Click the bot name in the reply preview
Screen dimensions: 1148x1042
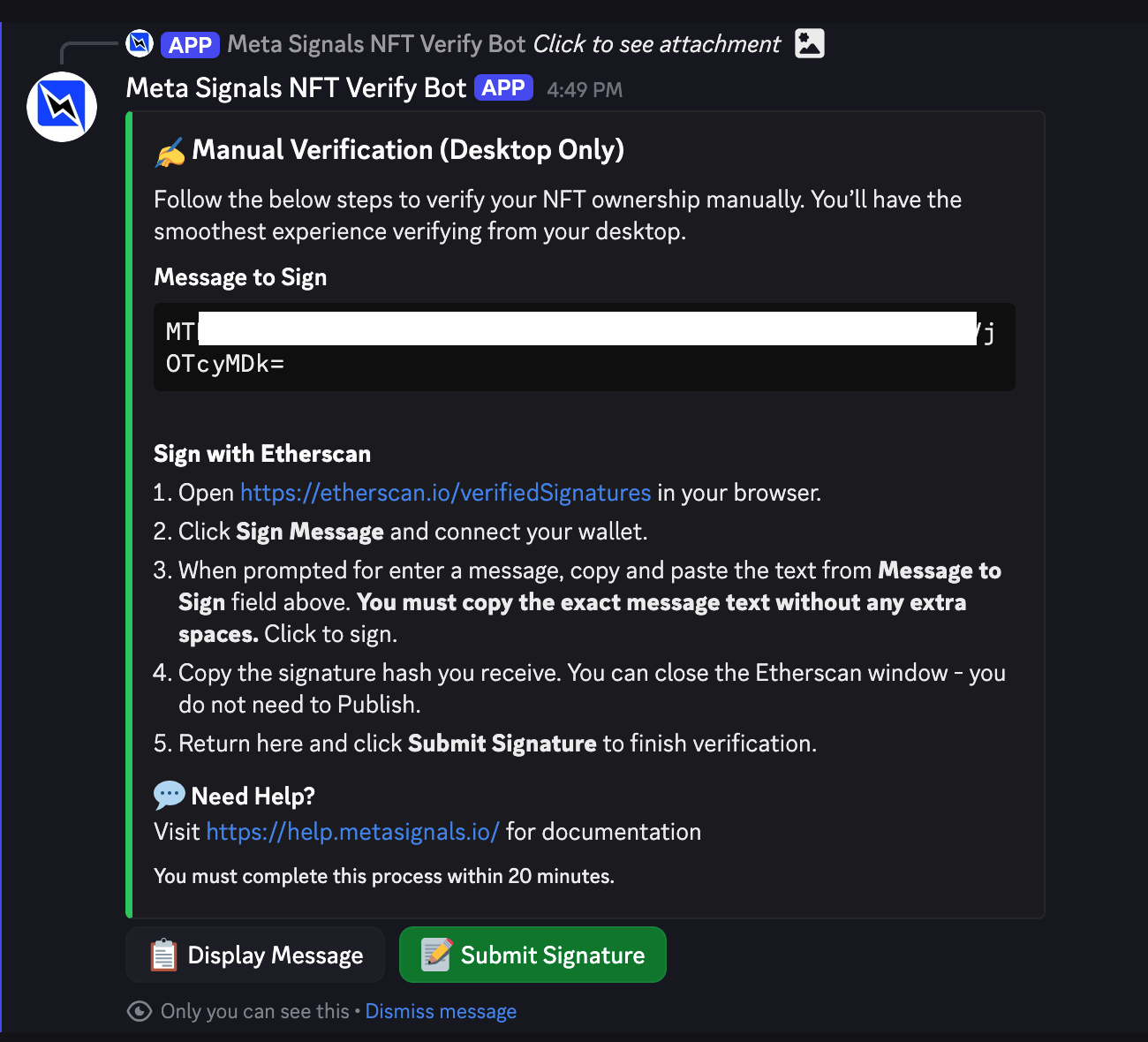coord(376,44)
